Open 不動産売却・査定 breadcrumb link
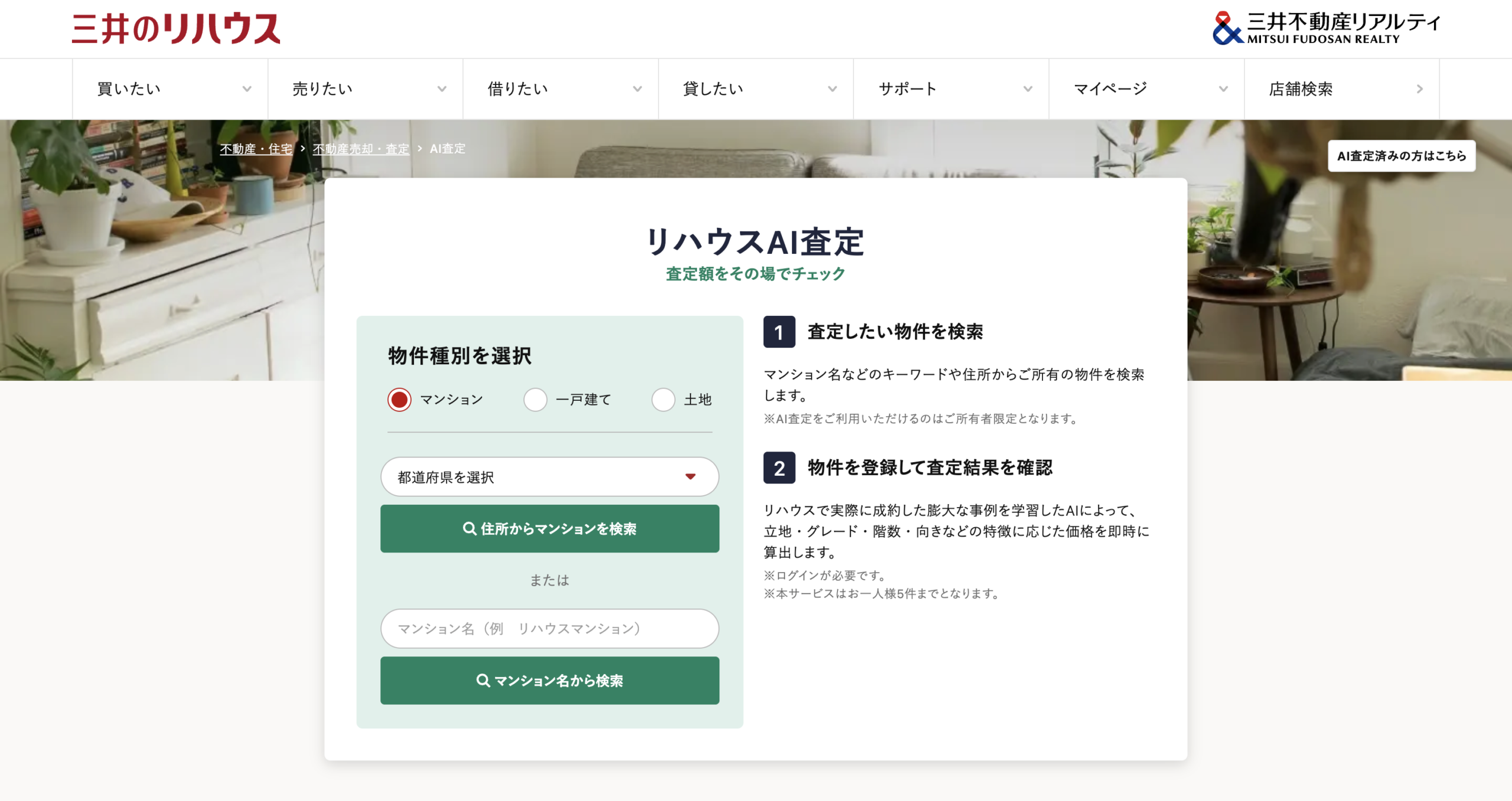Screen dimensions: 1512x801 point(360,149)
